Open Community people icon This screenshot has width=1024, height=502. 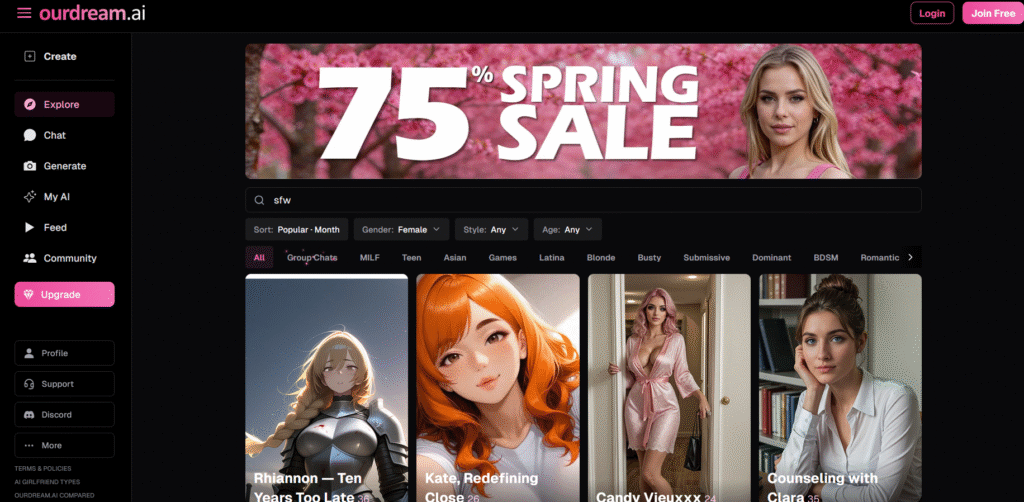(x=30, y=258)
